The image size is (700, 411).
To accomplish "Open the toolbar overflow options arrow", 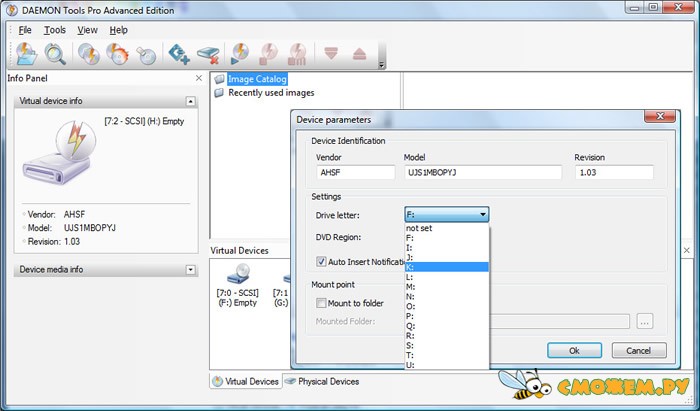I will [x=381, y=65].
